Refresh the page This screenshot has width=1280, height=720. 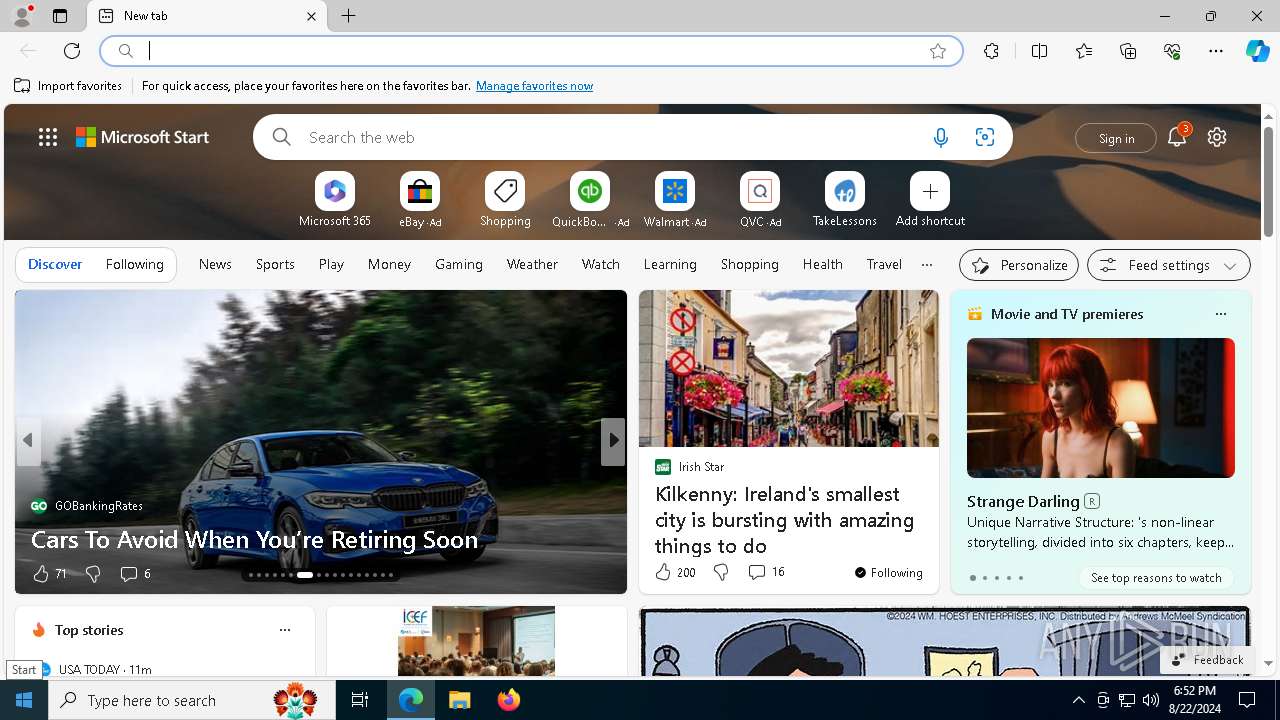[x=72, y=51]
